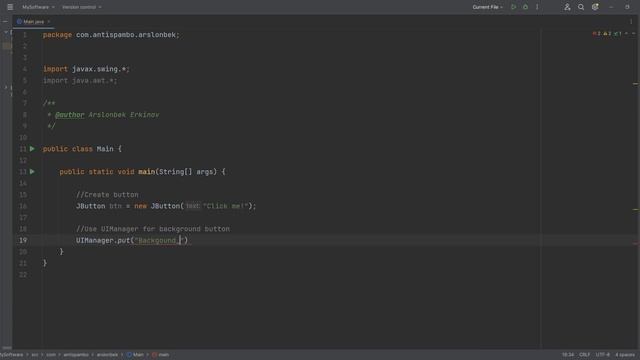The width and height of the screenshot is (640, 360).
Task: Click run gutter icon beside class Main
Action: [32, 149]
